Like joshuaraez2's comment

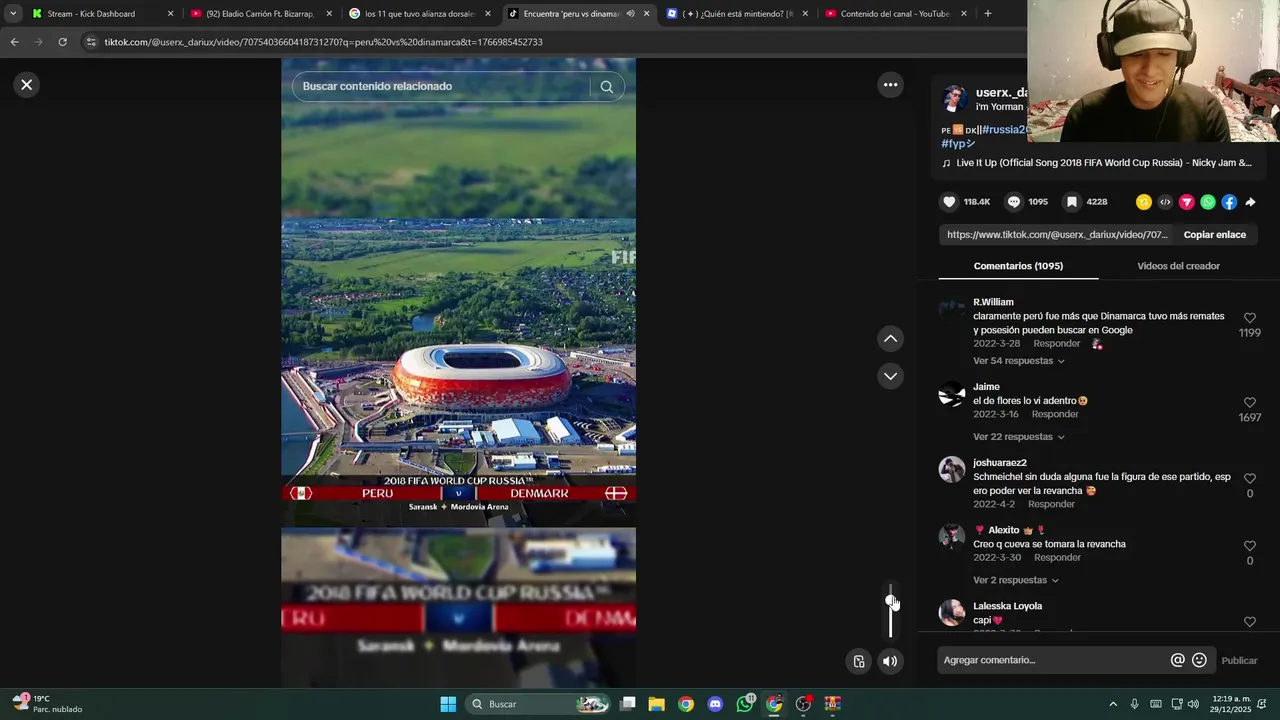pyautogui.click(x=1250, y=479)
